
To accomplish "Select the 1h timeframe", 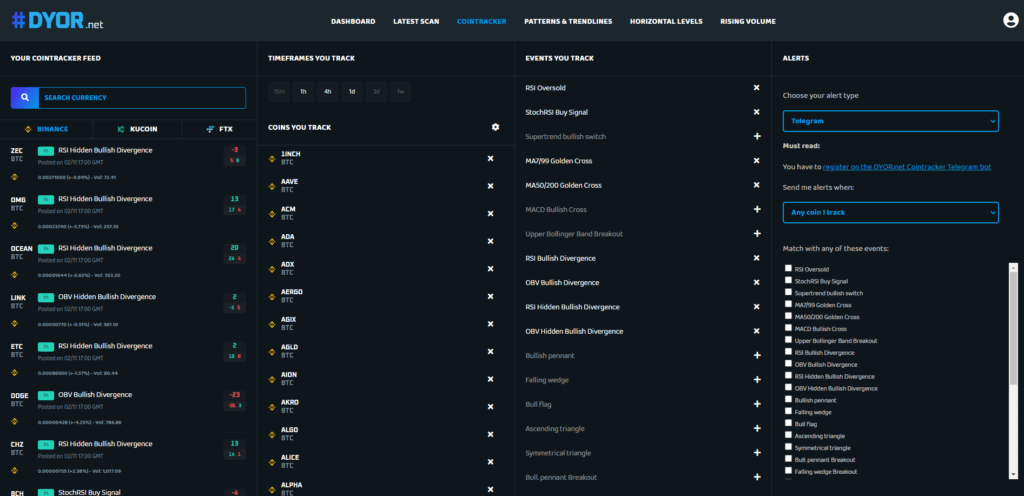I will 303,92.
